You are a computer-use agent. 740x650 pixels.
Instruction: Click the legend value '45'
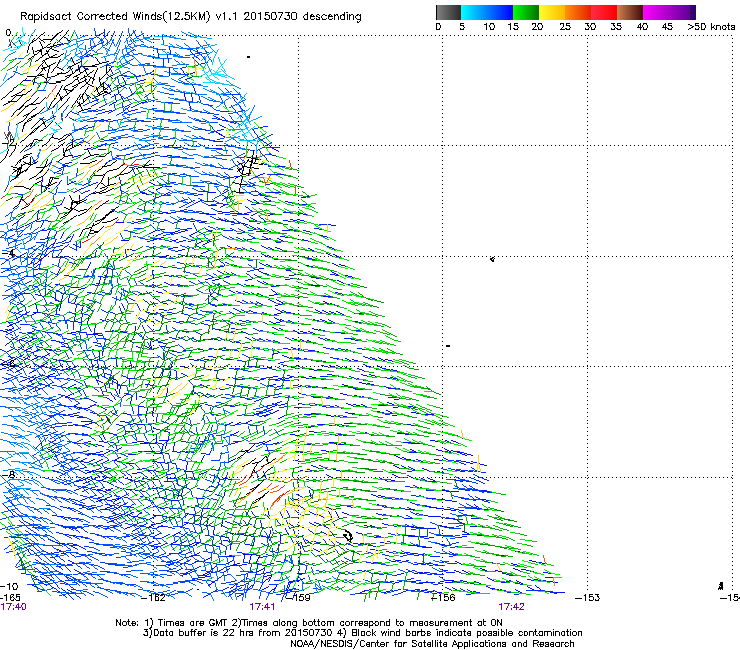point(667,27)
